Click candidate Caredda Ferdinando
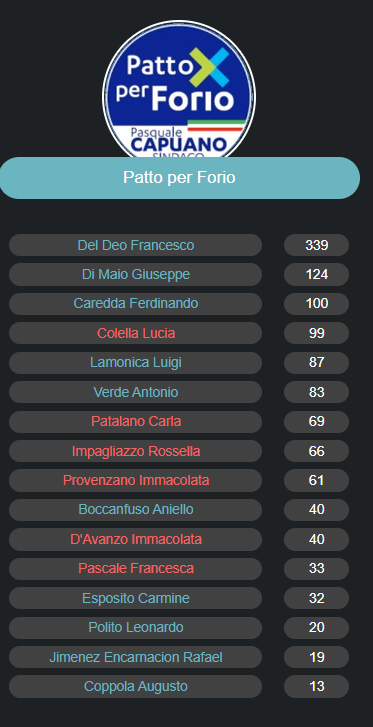Screen dimensions: 373x727 (135, 304)
